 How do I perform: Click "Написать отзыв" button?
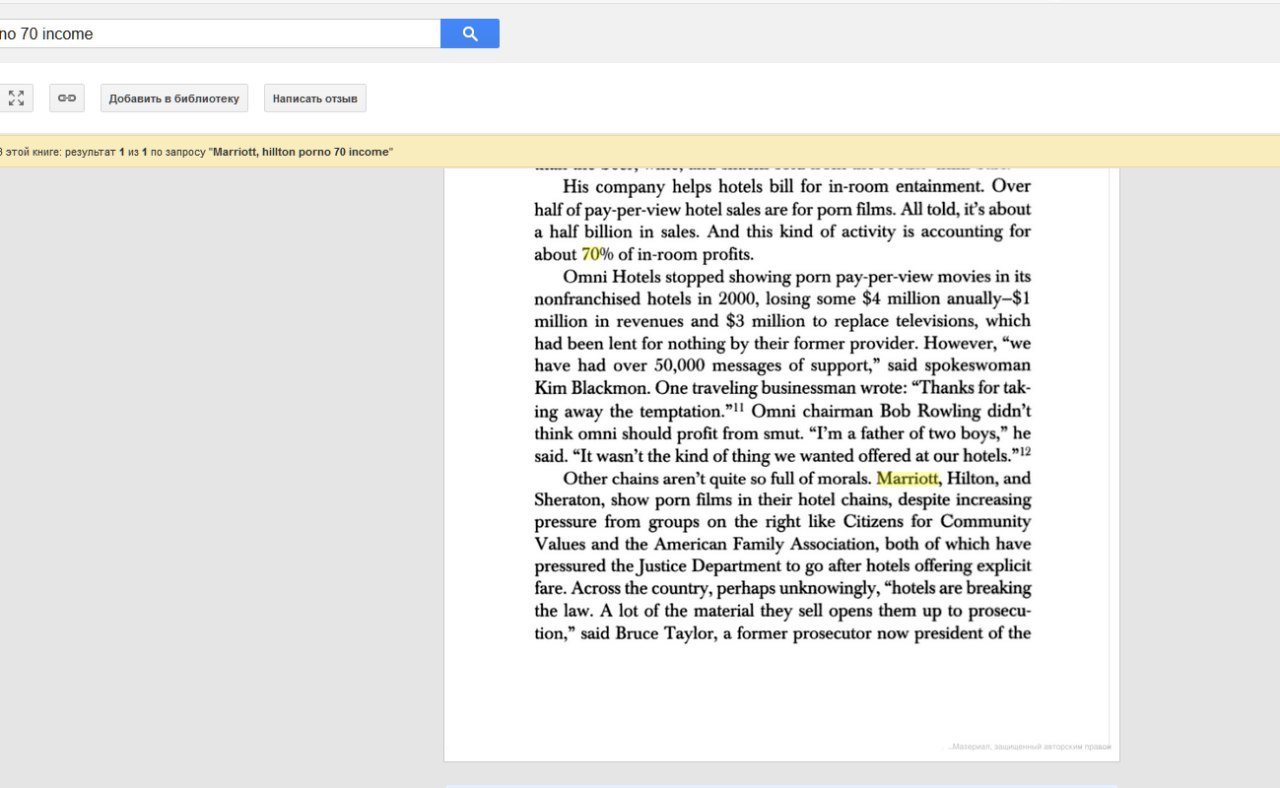(315, 98)
